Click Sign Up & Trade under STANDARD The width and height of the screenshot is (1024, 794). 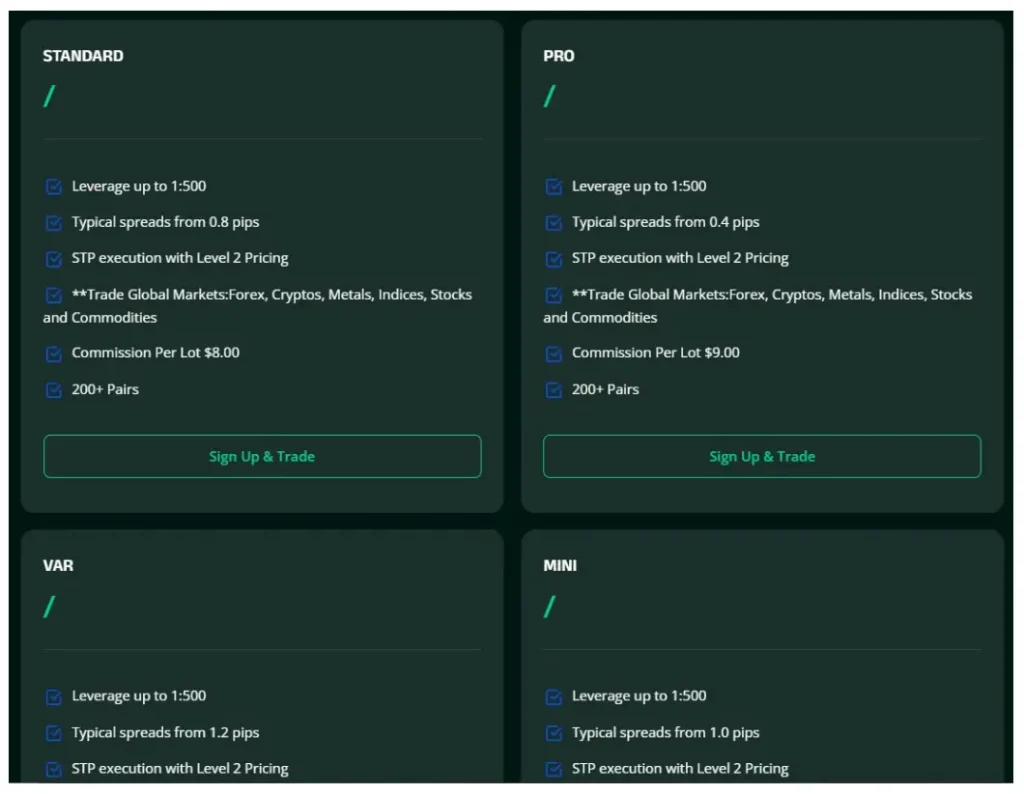262,456
